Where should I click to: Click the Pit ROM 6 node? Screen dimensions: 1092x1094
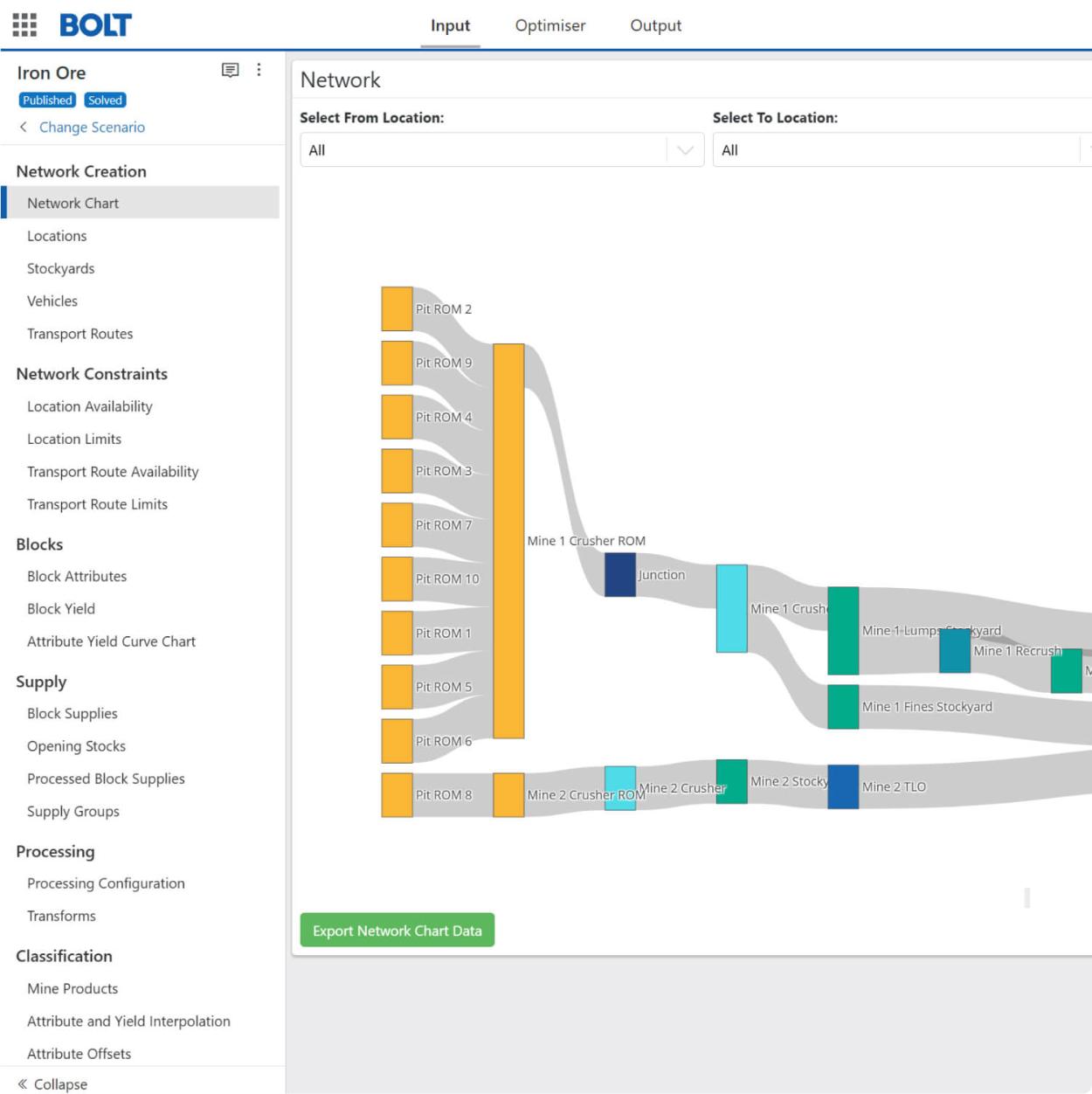click(x=397, y=741)
